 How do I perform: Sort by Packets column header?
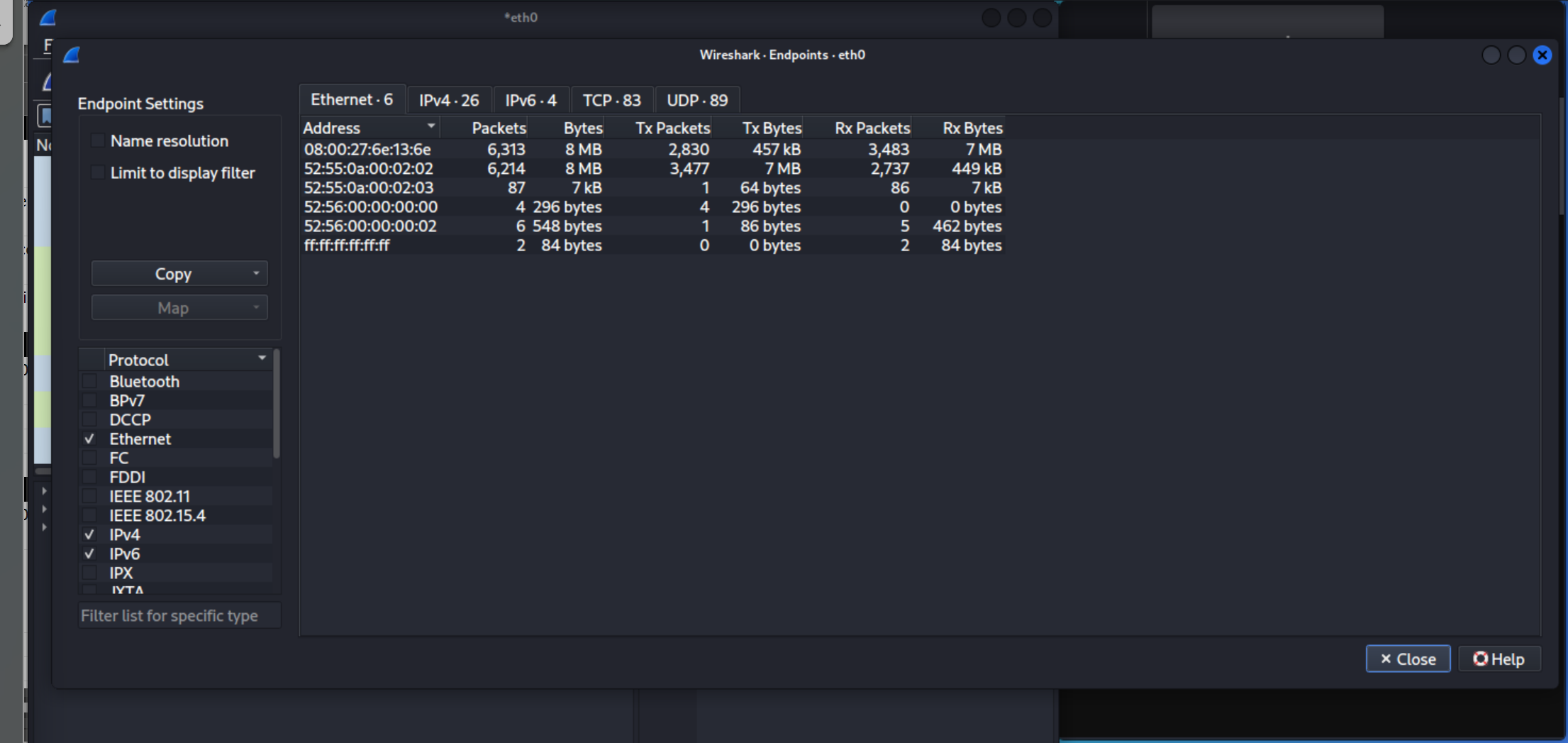pyautogui.click(x=484, y=128)
